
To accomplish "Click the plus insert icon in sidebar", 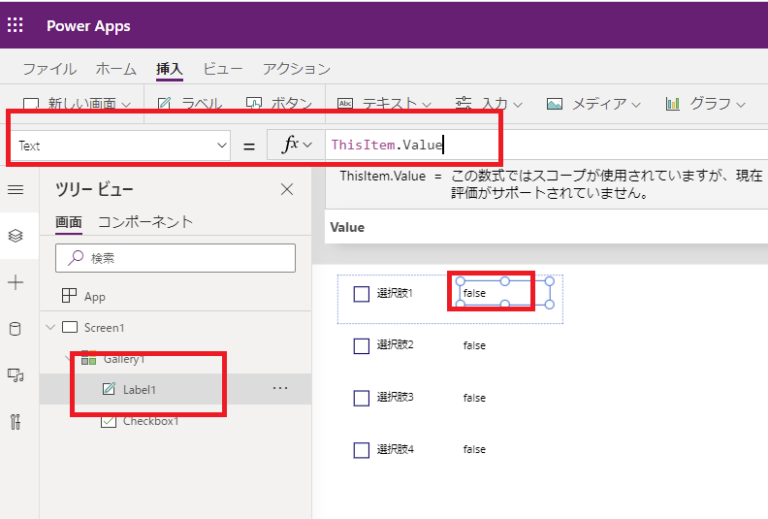I will pyautogui.click(x=16, y=283).
